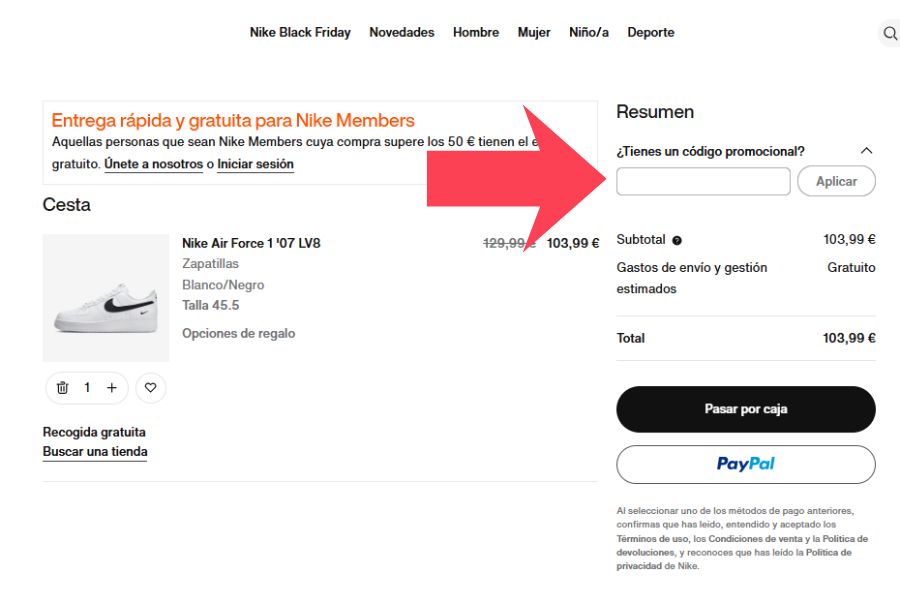Remove item with the trash icon

[x=62, y=388]
